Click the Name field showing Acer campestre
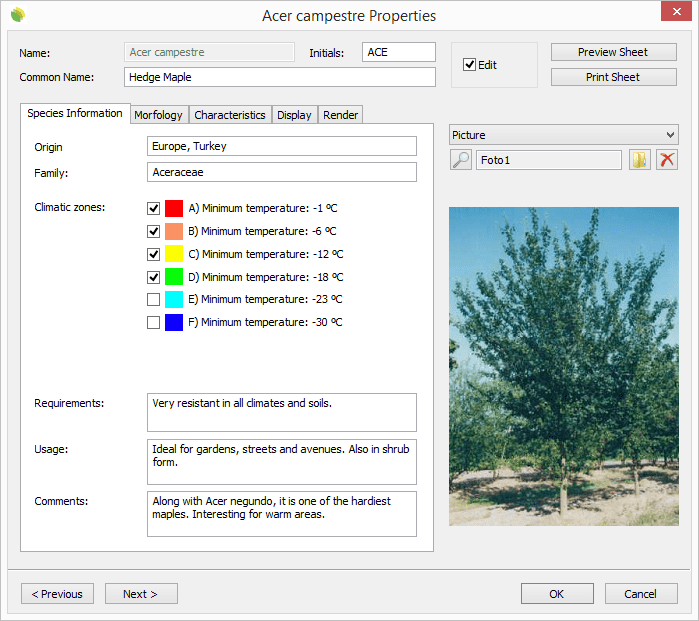 [x=209, y=52]
